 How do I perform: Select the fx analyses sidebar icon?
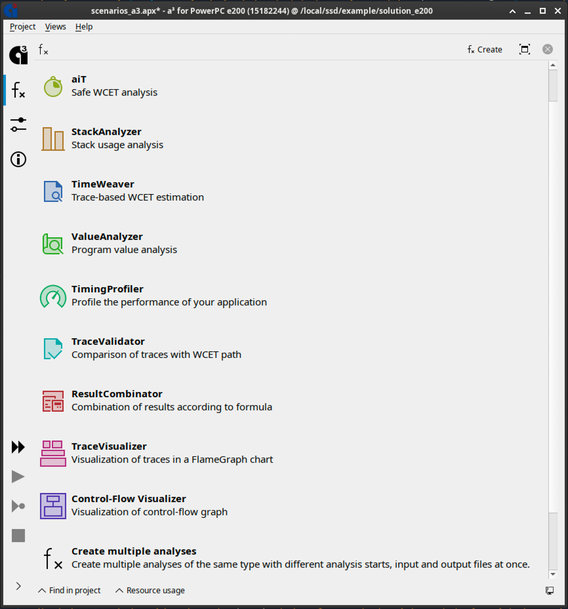(18, 90)
